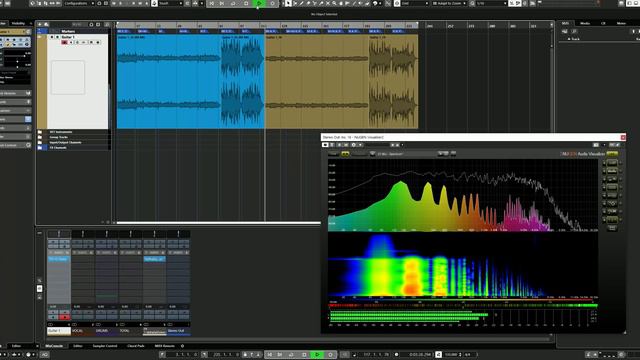This screenshot has height=360, width=640.
Task: Toggle the metronome click in bottom transport
Action: [438, 355]
